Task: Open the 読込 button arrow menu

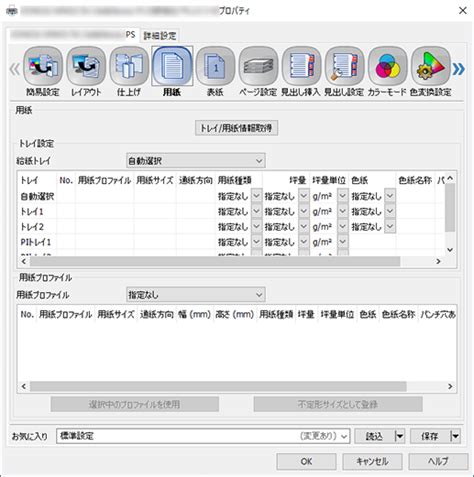Action: coord(400,436)
